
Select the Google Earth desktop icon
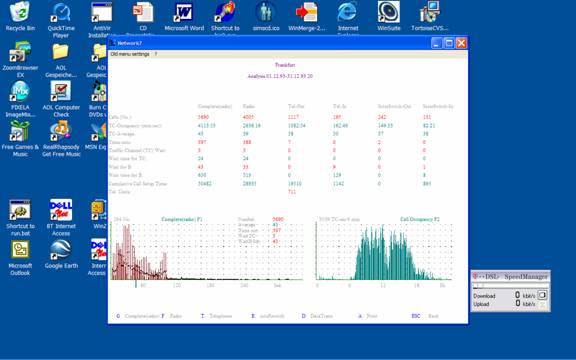pos(61,254)
